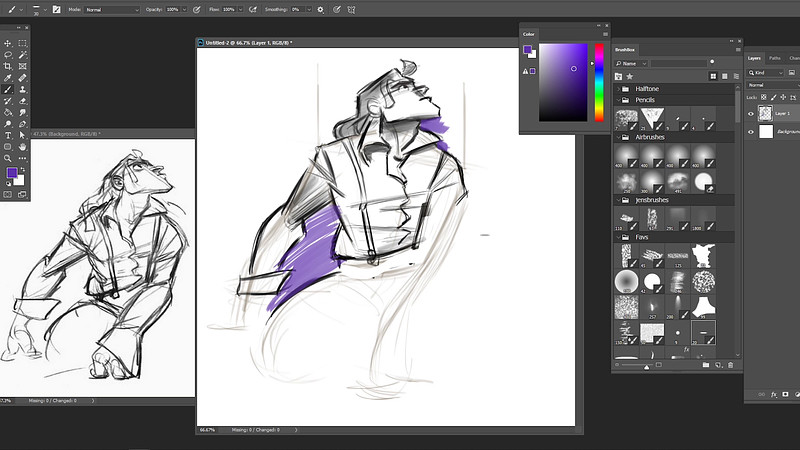Reset default foreground and background colors

coord(8,183)
